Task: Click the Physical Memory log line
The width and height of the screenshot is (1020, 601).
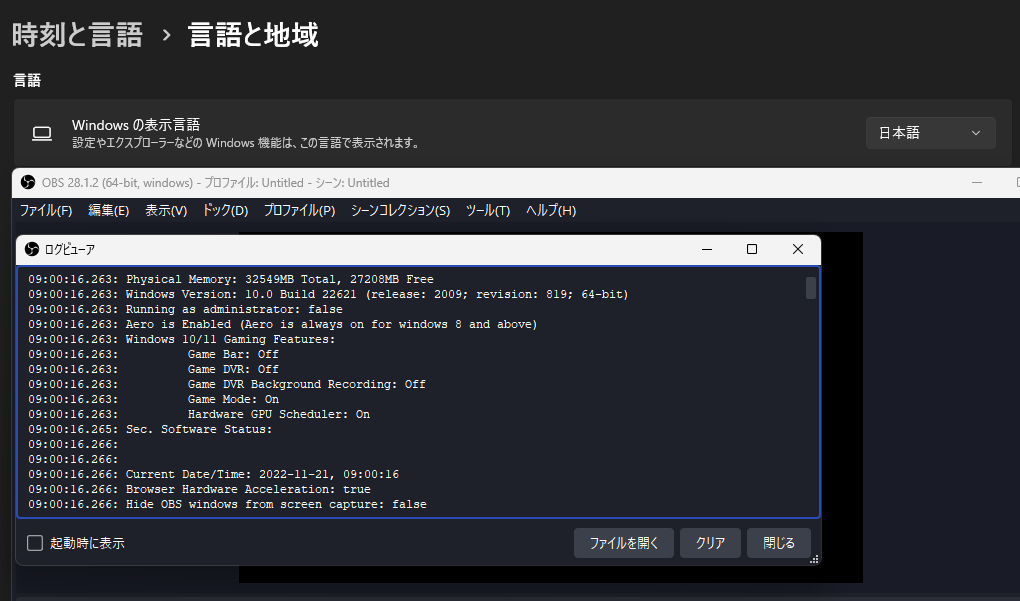Action: coord(231,280)
